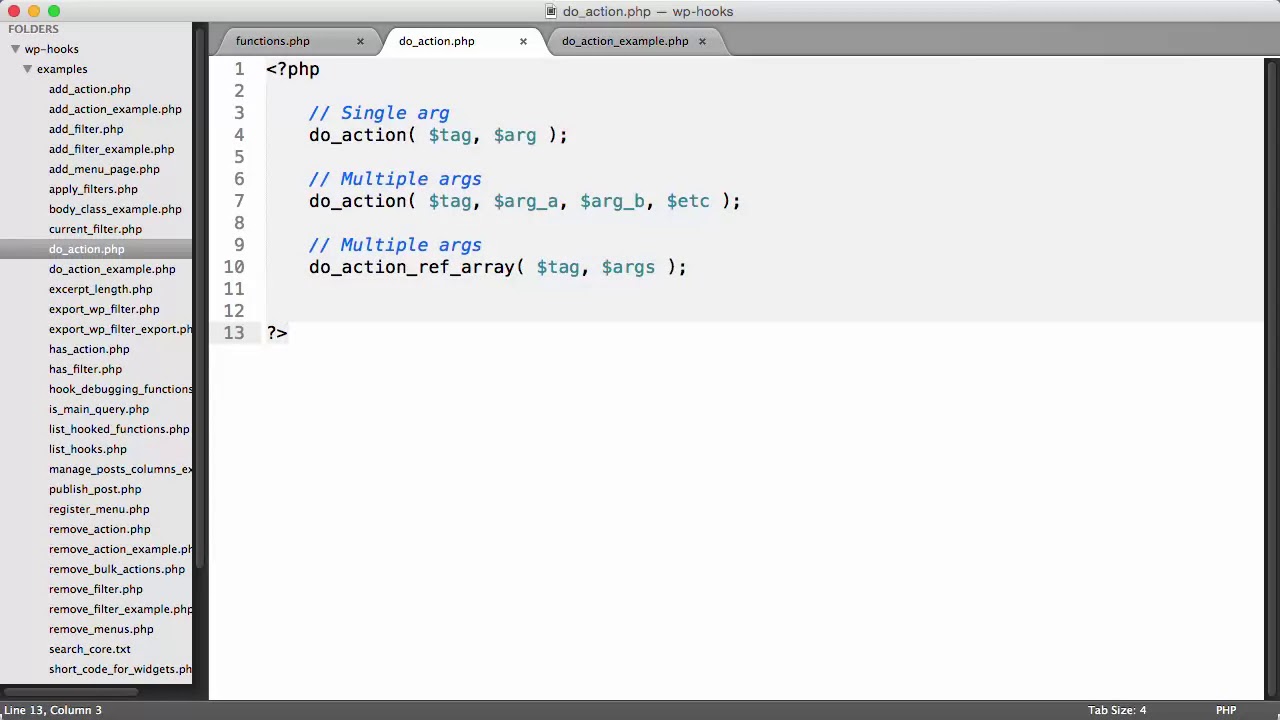This screenshot has width=1280, height=720.
Task: Click the $arg variable on line 4
Action: (x=515, y=136)
